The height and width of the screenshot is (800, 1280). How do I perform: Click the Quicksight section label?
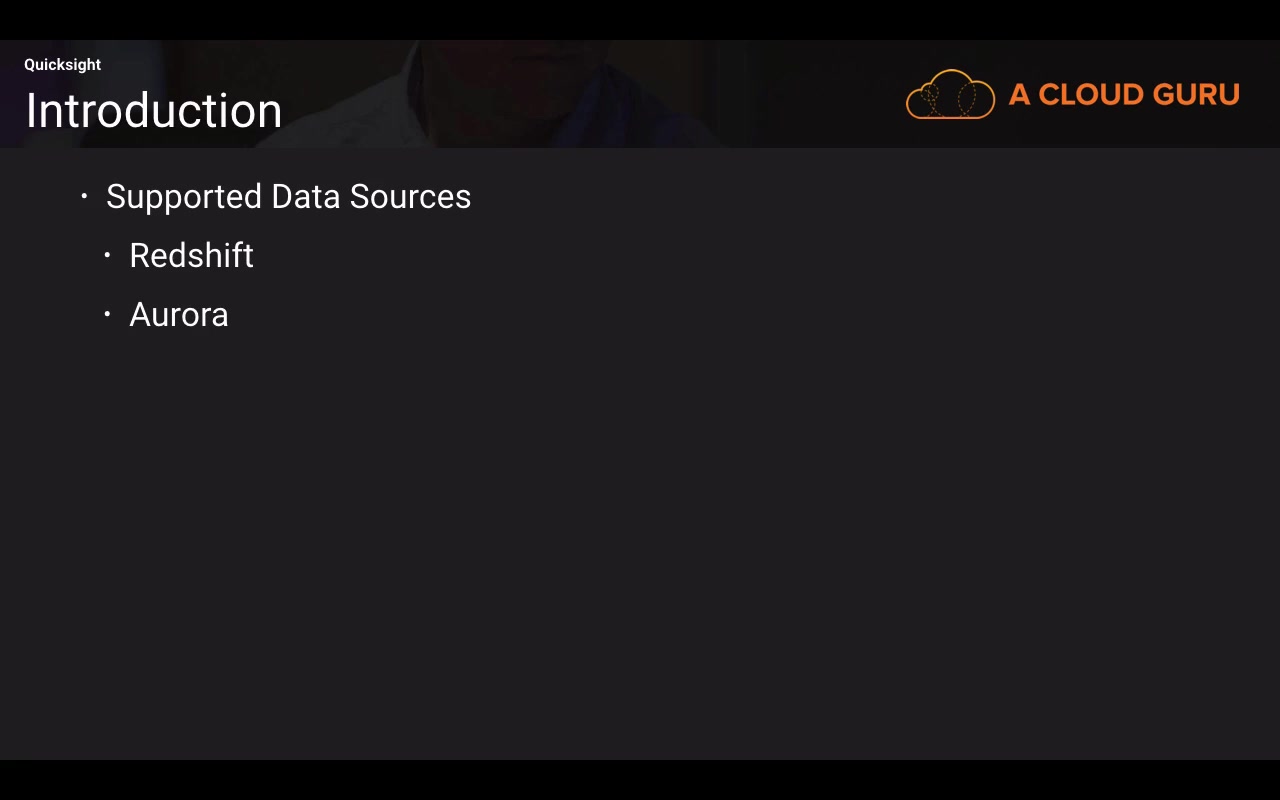(62, 65)
